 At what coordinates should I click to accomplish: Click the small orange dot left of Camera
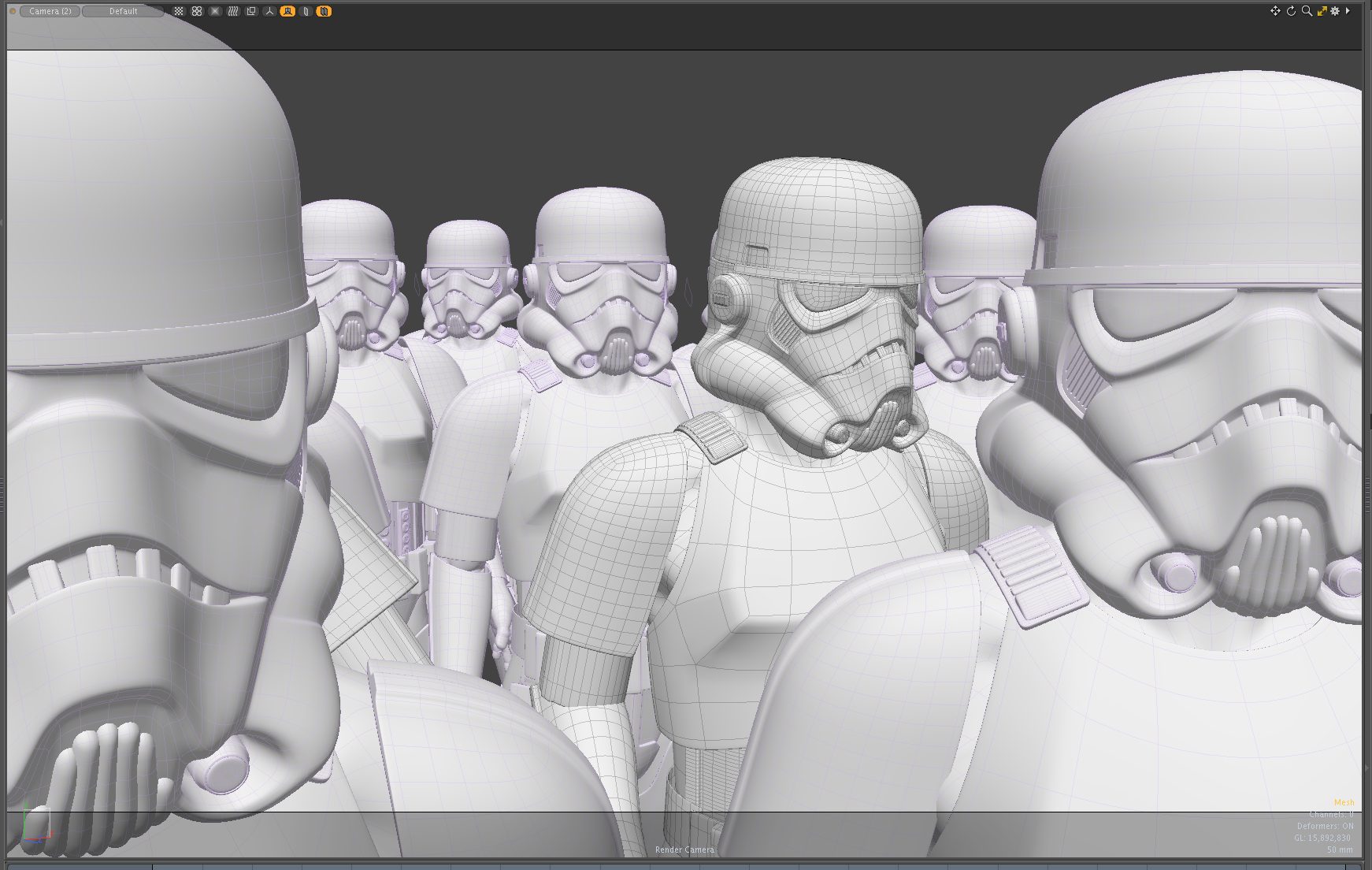13,11
